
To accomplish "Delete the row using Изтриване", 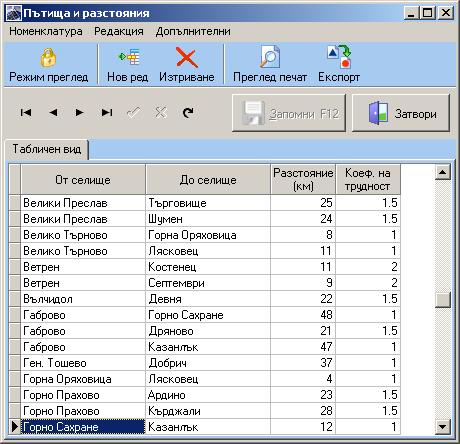I will tap(186, 65).
